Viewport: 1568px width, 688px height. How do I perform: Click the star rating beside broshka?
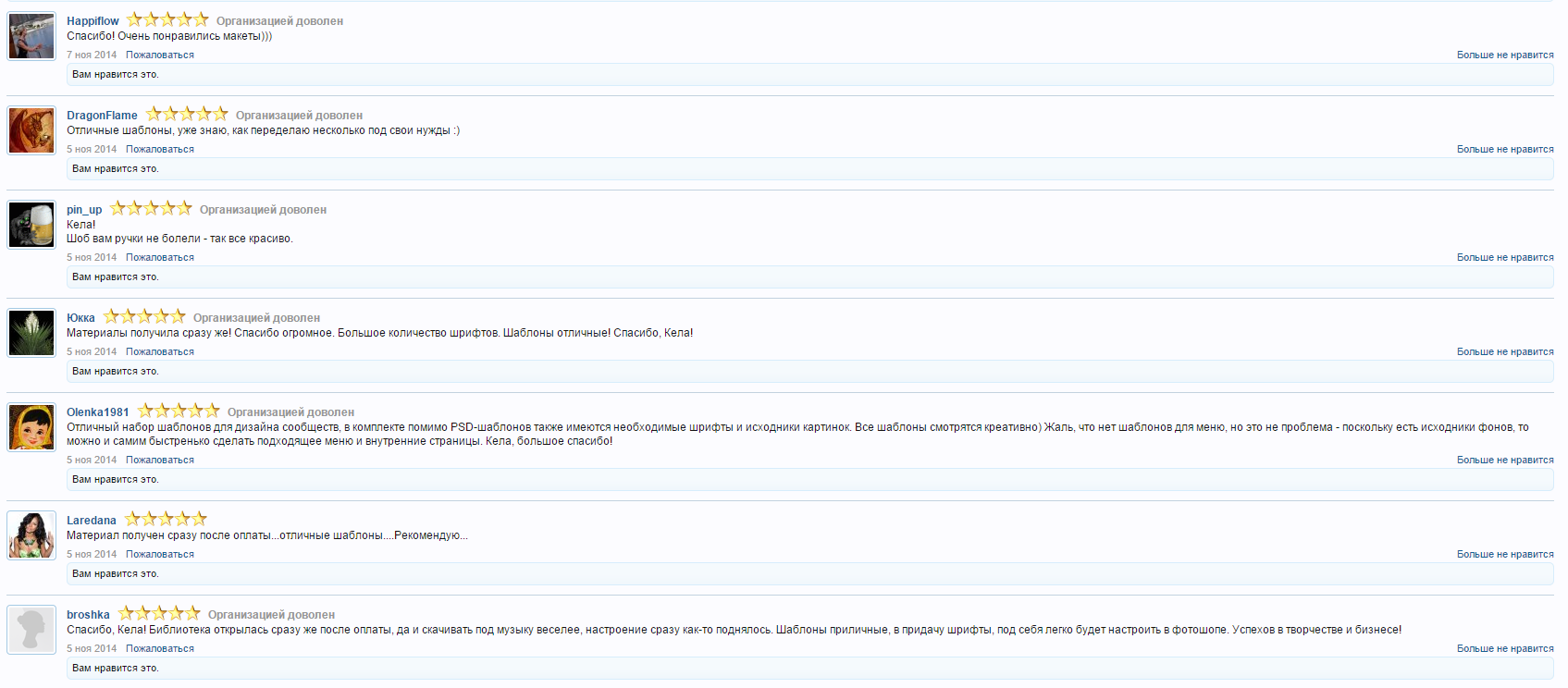click(159, 613)
